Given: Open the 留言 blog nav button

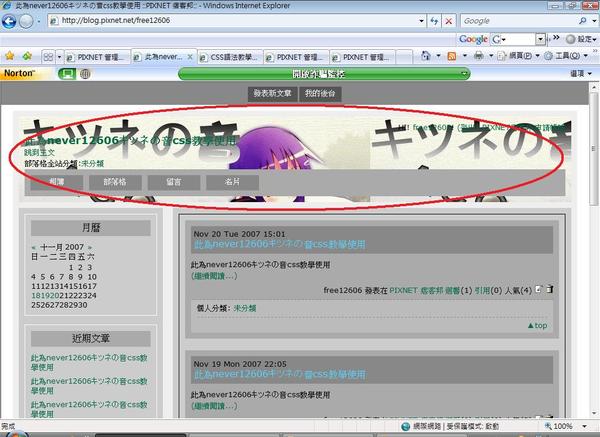Looking at the screenshot, I should (174, 182).
